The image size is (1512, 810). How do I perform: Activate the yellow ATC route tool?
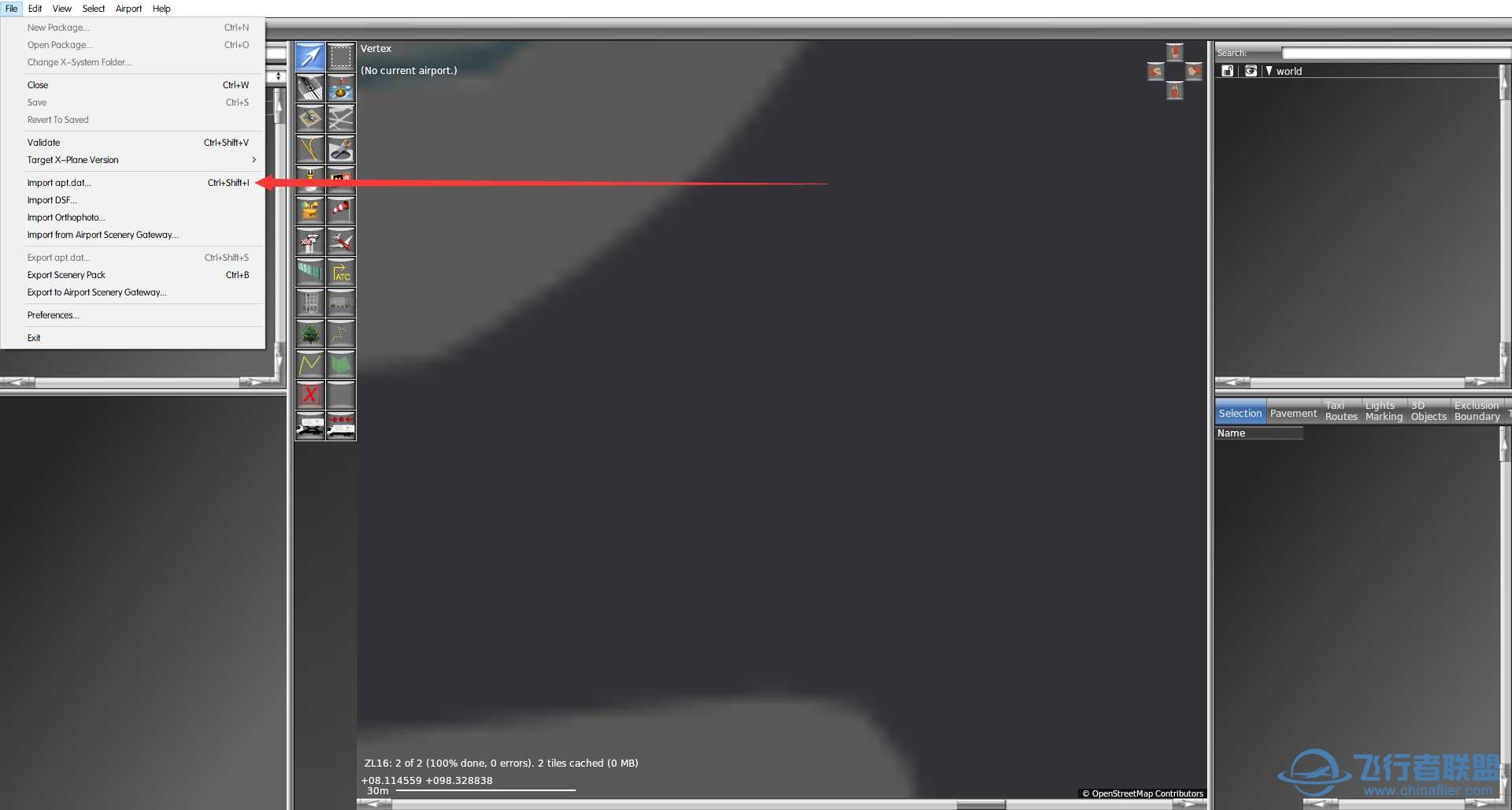341,273
